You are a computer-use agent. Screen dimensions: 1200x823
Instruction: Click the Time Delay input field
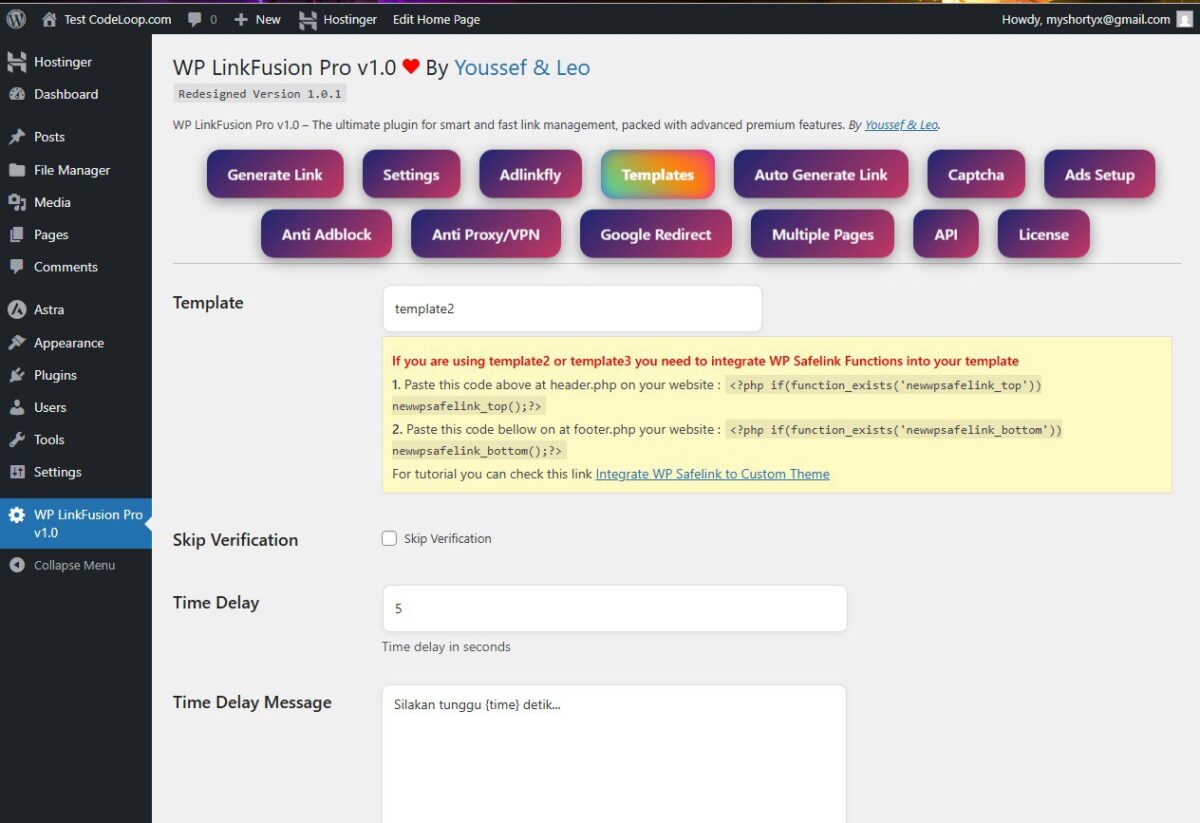coord(615,608)
